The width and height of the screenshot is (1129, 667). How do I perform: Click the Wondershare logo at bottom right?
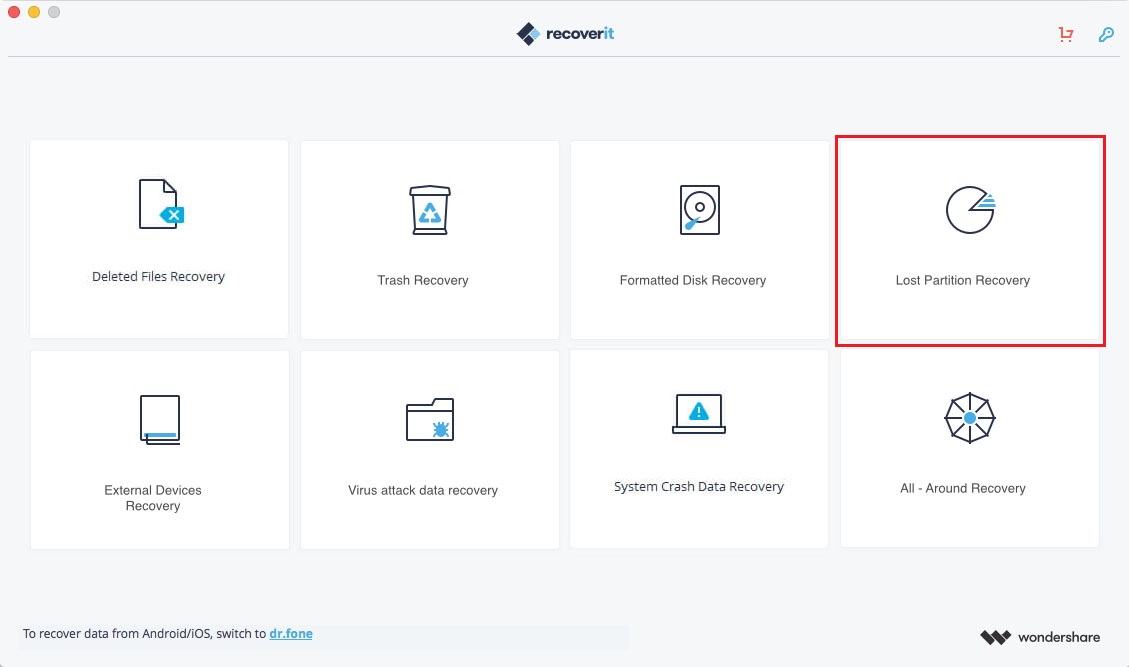pos(1040,637)
